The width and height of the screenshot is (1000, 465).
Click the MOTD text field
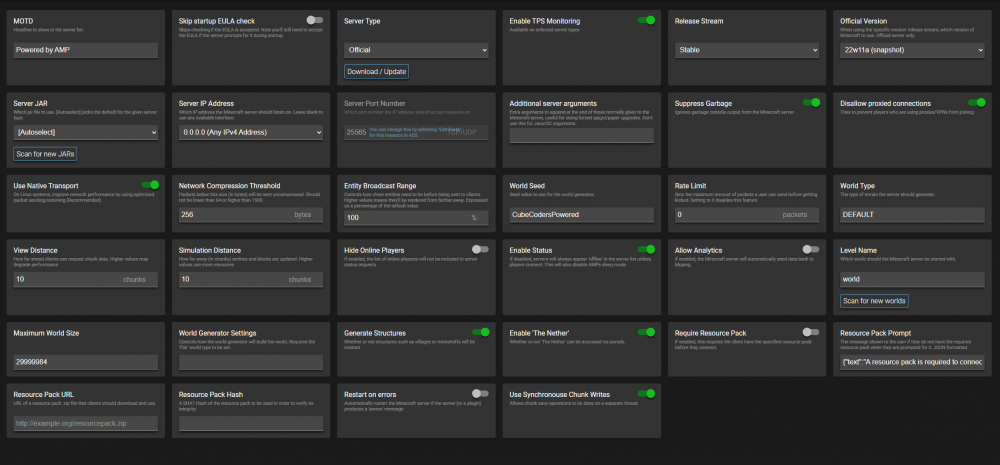pyautogui.click(x=85, y=50)
